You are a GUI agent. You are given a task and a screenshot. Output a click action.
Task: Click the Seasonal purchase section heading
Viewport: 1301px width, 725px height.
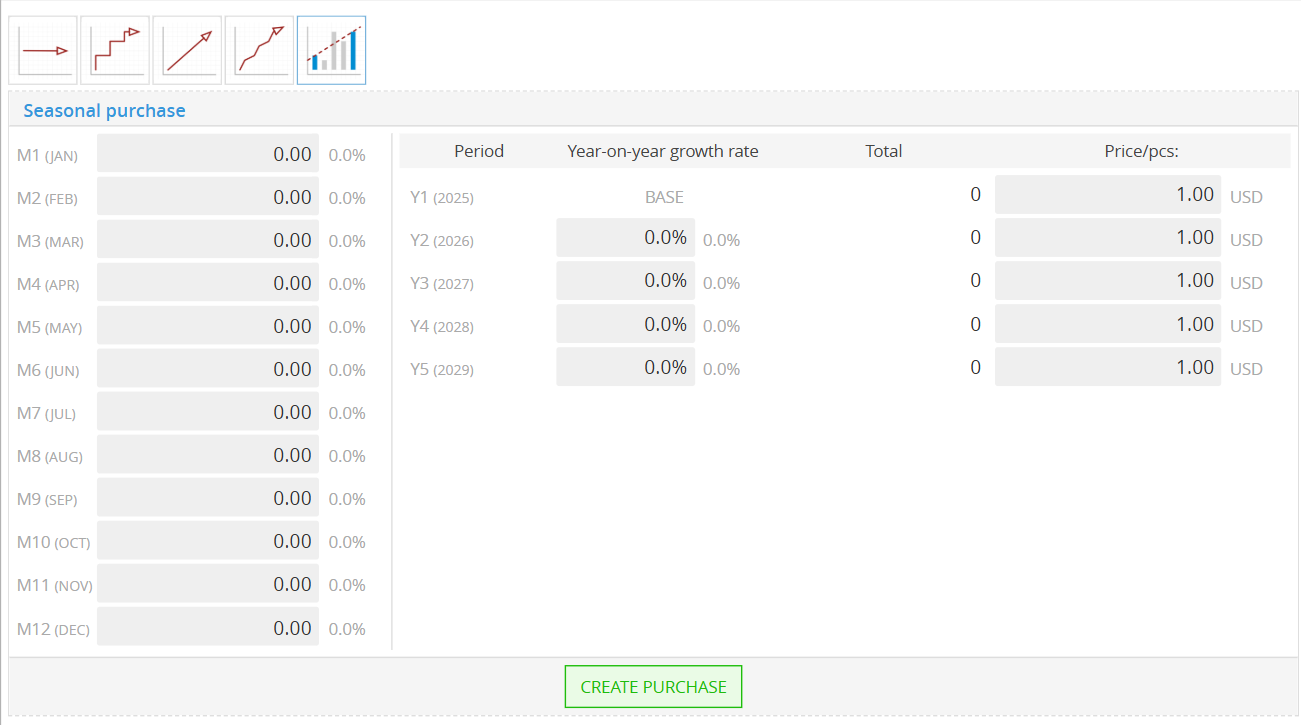(x=104, y=111)
